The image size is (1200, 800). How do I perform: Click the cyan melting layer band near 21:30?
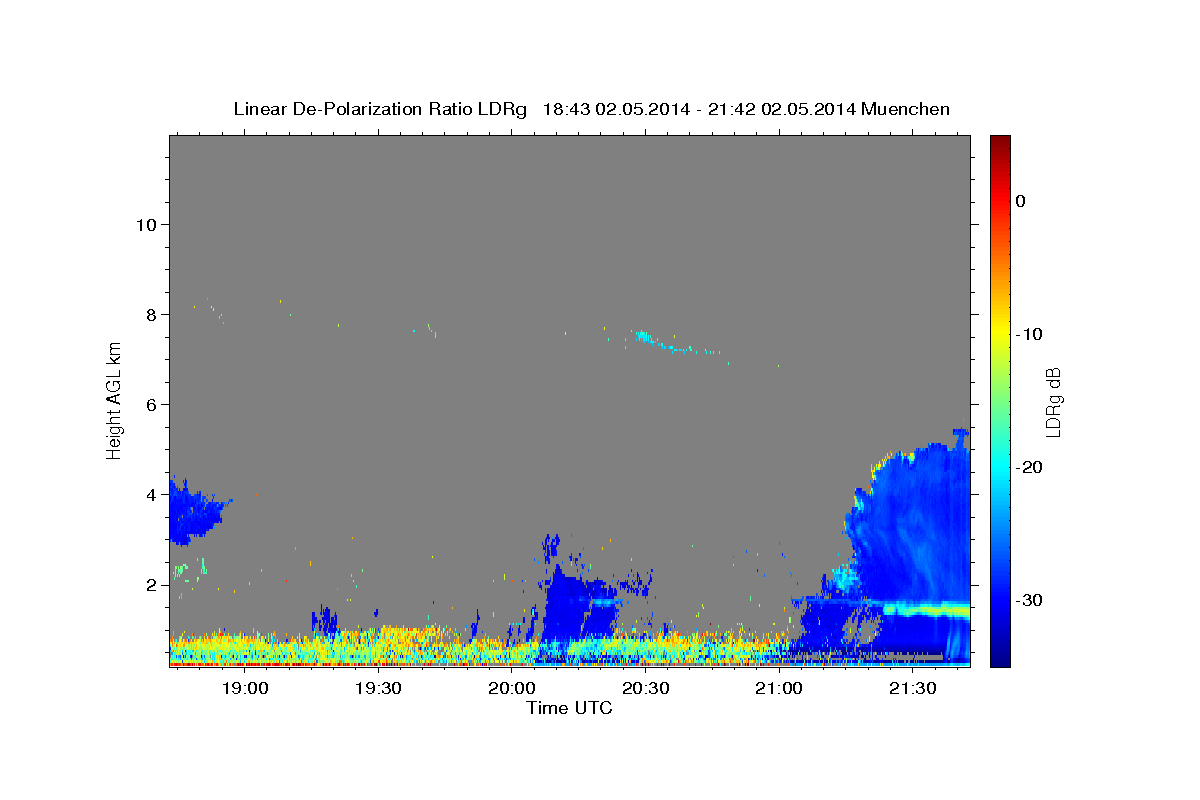(x=925, y=609)
